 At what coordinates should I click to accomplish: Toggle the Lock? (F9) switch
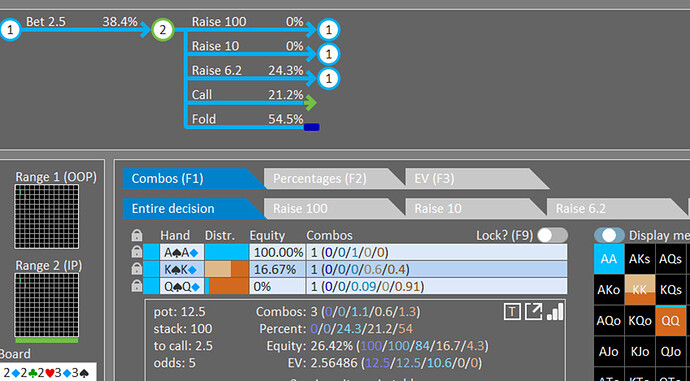552,235
